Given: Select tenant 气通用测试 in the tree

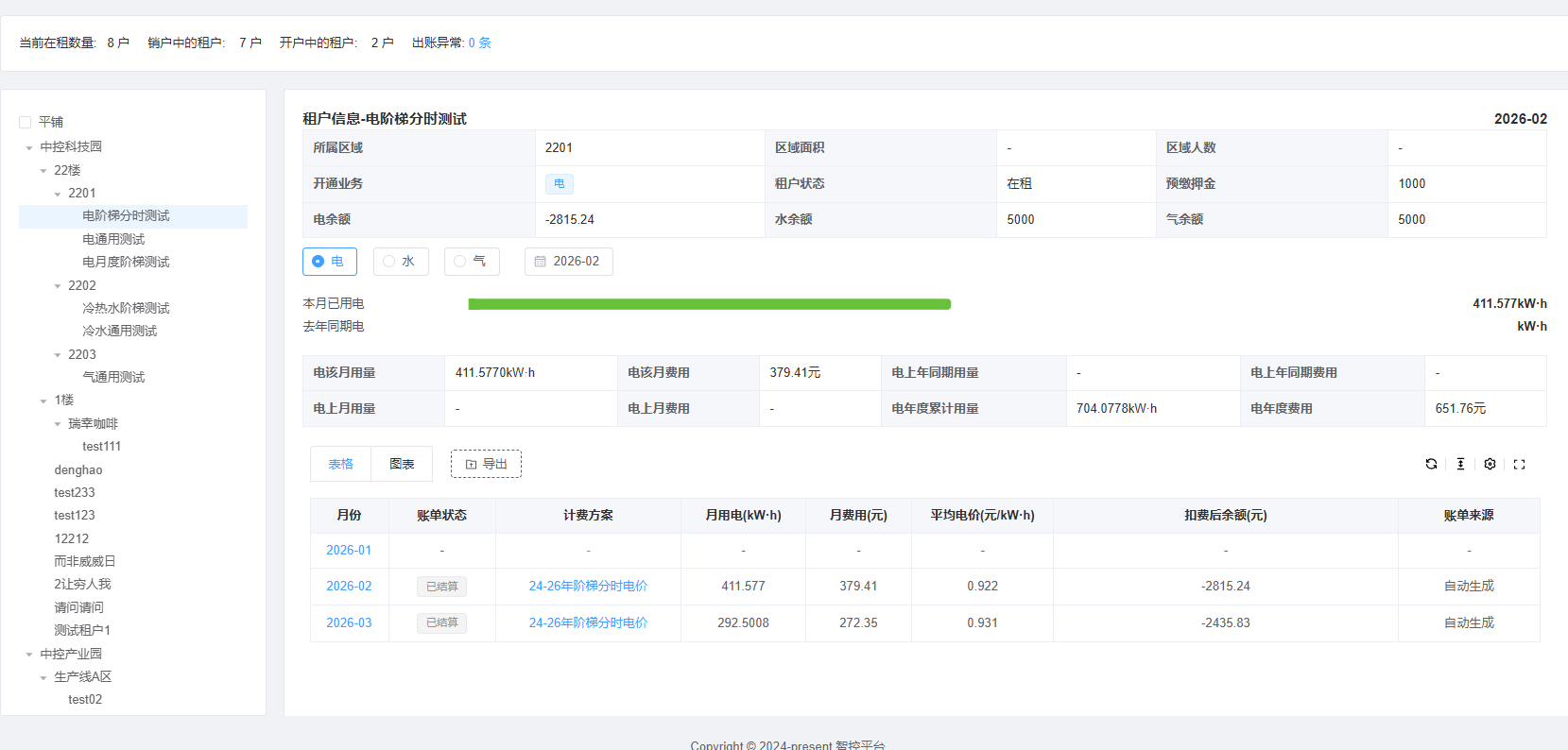Looking at the screenshot, I should point(113,378).
